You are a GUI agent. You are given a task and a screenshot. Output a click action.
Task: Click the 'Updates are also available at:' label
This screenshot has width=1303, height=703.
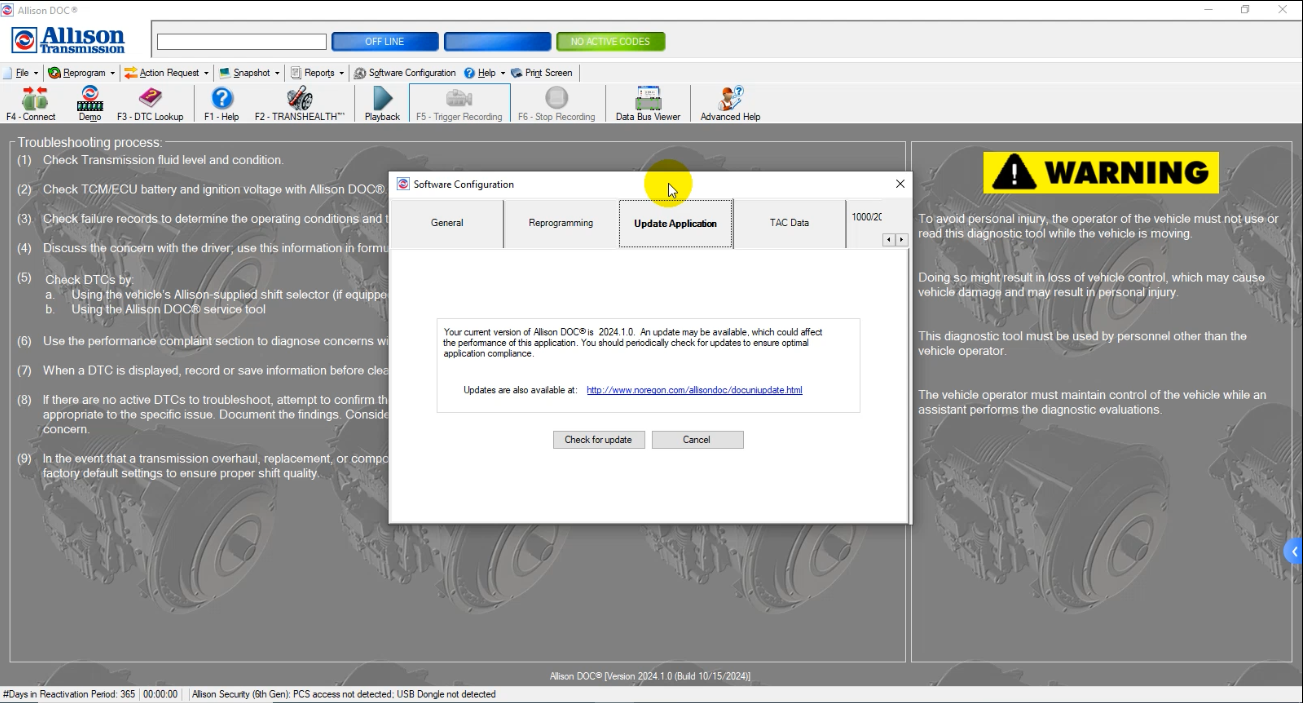click(x=520, y=390)
